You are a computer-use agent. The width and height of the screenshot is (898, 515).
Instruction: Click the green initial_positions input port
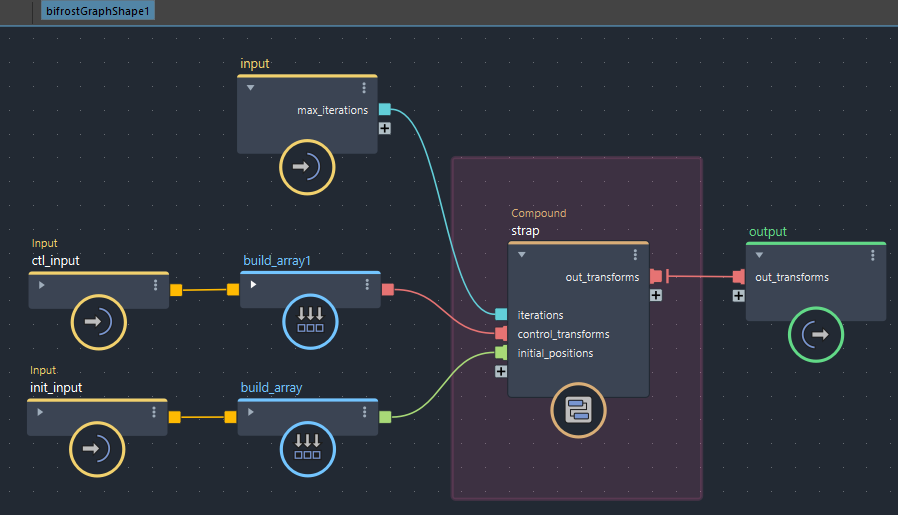click(501, 353)
